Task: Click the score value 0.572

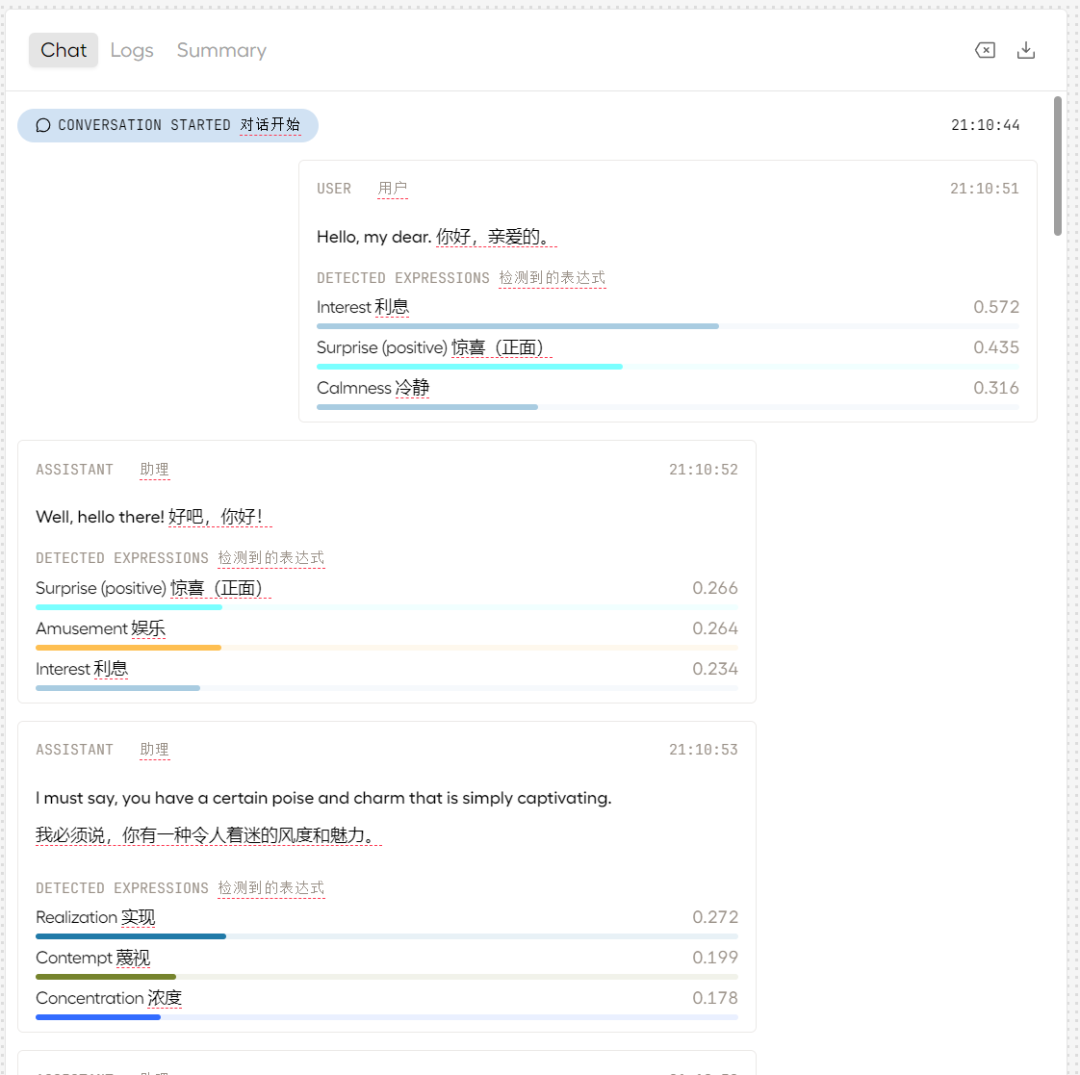Action: point(996,307)
